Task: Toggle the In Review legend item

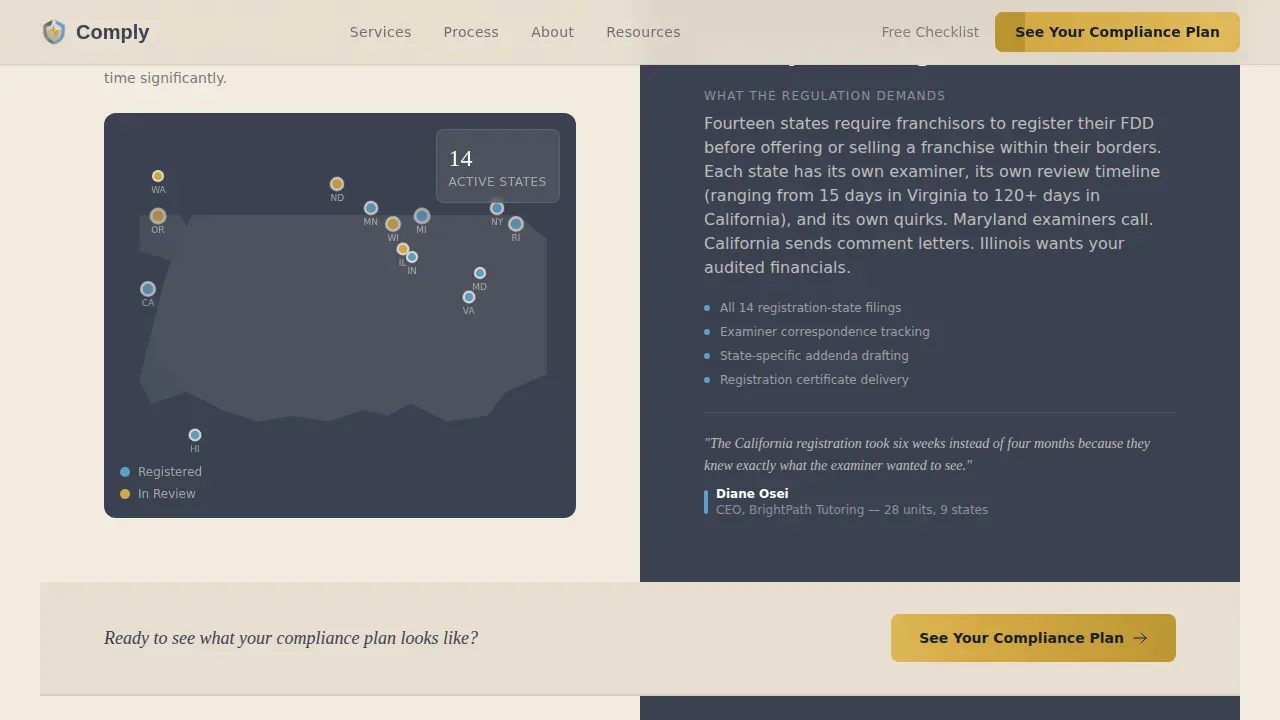Action: 158,494
